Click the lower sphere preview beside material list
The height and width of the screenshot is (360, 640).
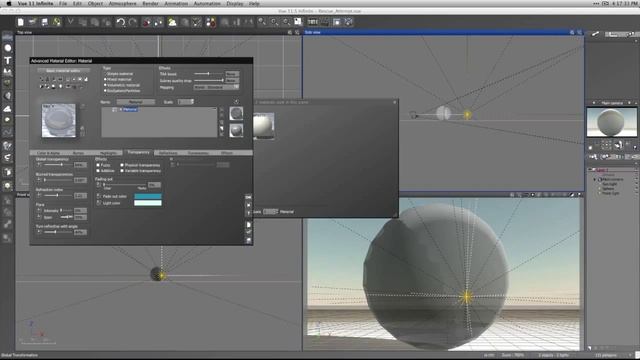236,130
